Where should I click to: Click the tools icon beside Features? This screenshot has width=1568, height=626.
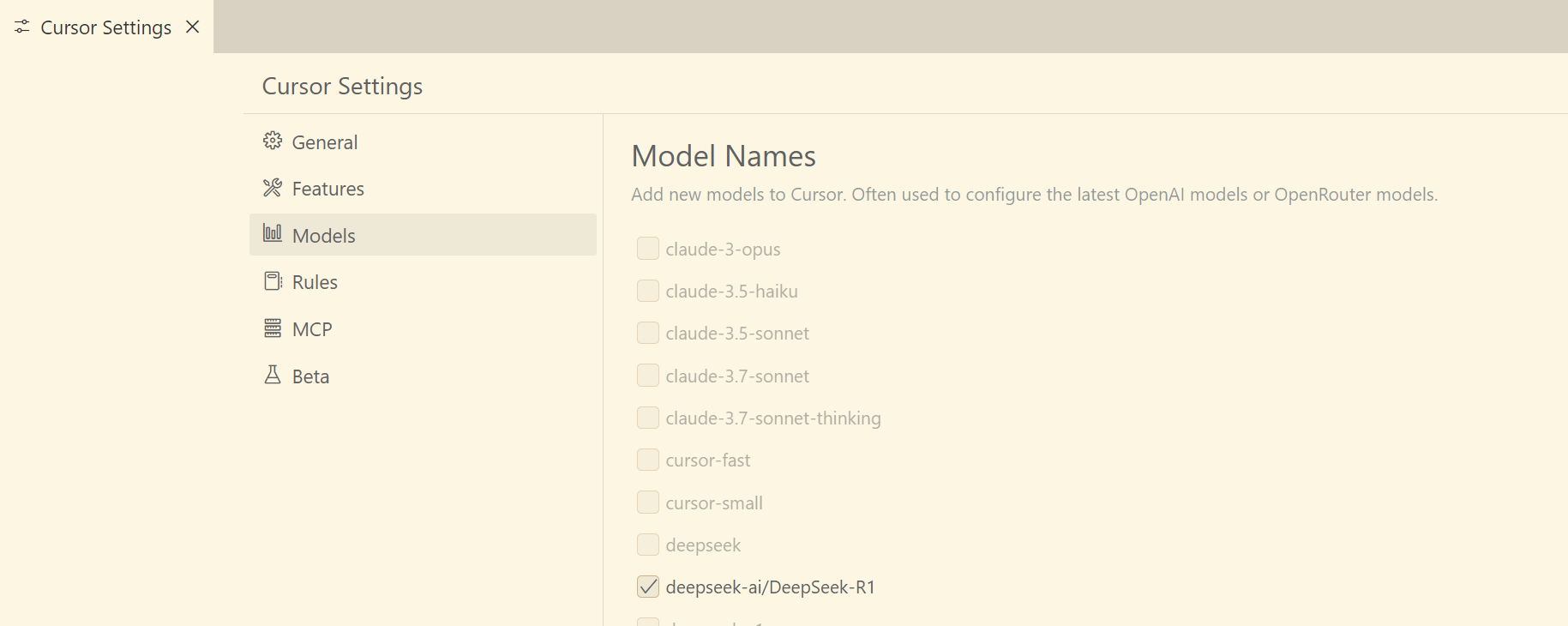click(273, 188)
